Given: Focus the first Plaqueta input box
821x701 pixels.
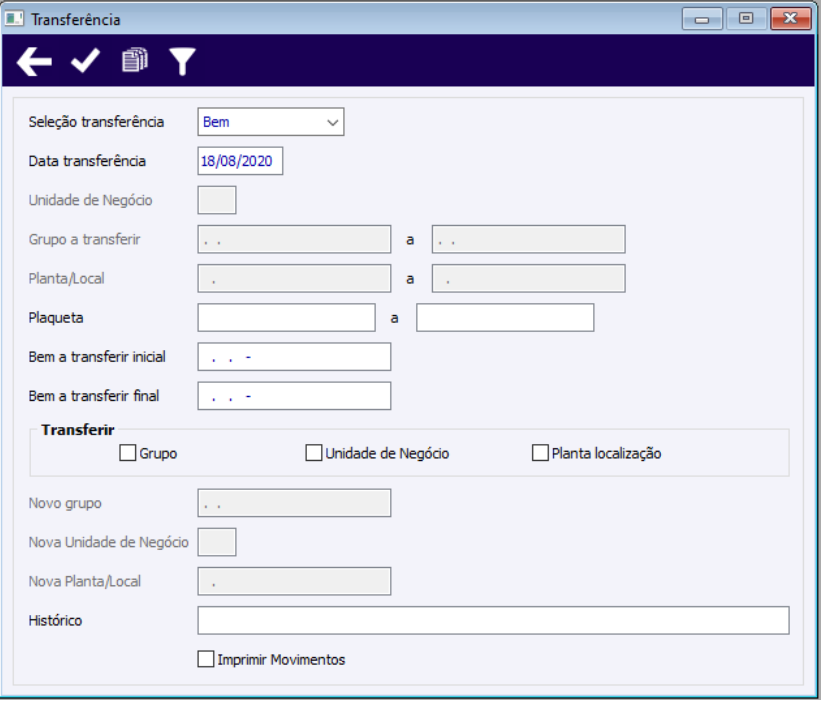Looking at the screenshot, I should pos(286,318).
